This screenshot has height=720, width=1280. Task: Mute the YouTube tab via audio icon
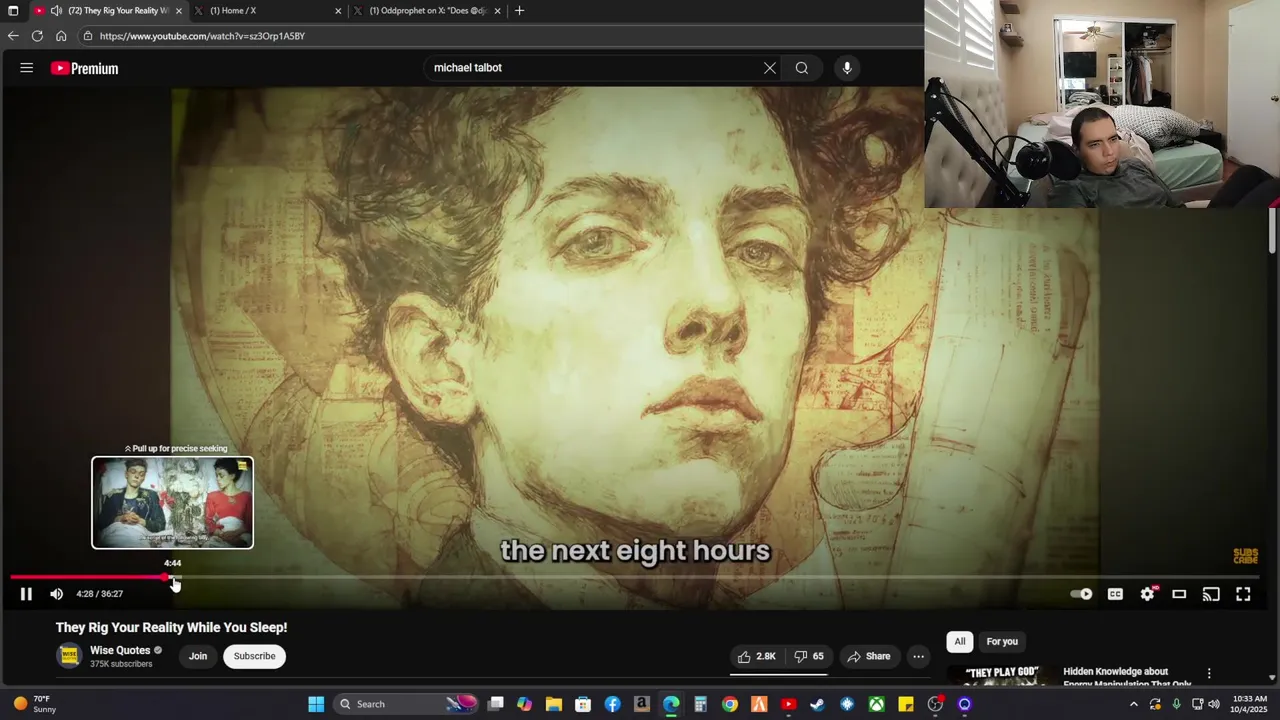pos(56,11)
